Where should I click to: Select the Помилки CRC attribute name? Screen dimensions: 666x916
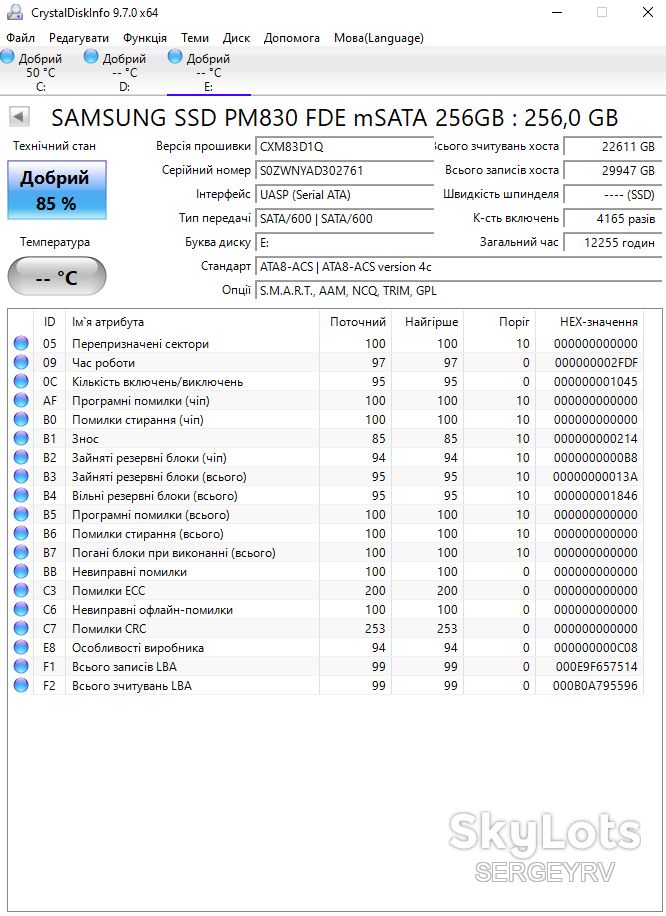coord(109,629)
